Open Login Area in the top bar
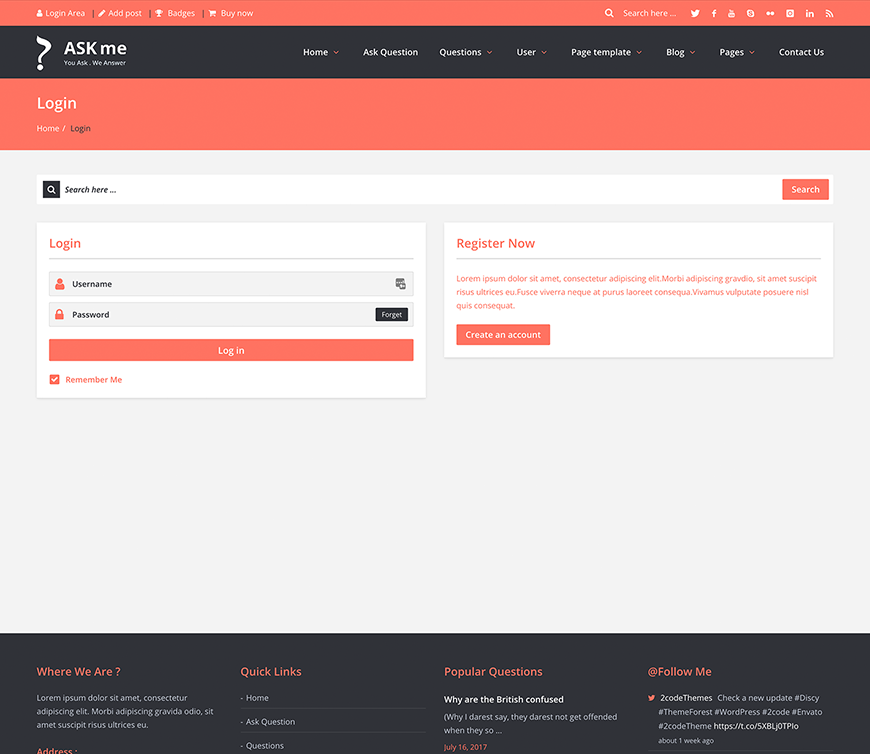This screenshot has width=870, height=754. tap(60, 13)
